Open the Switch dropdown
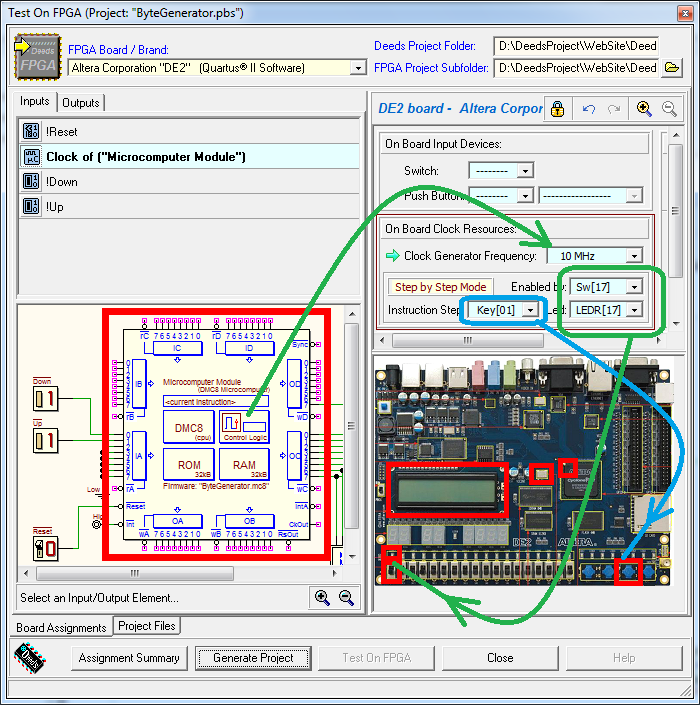 pyautogui.click(x=525, y=170)
